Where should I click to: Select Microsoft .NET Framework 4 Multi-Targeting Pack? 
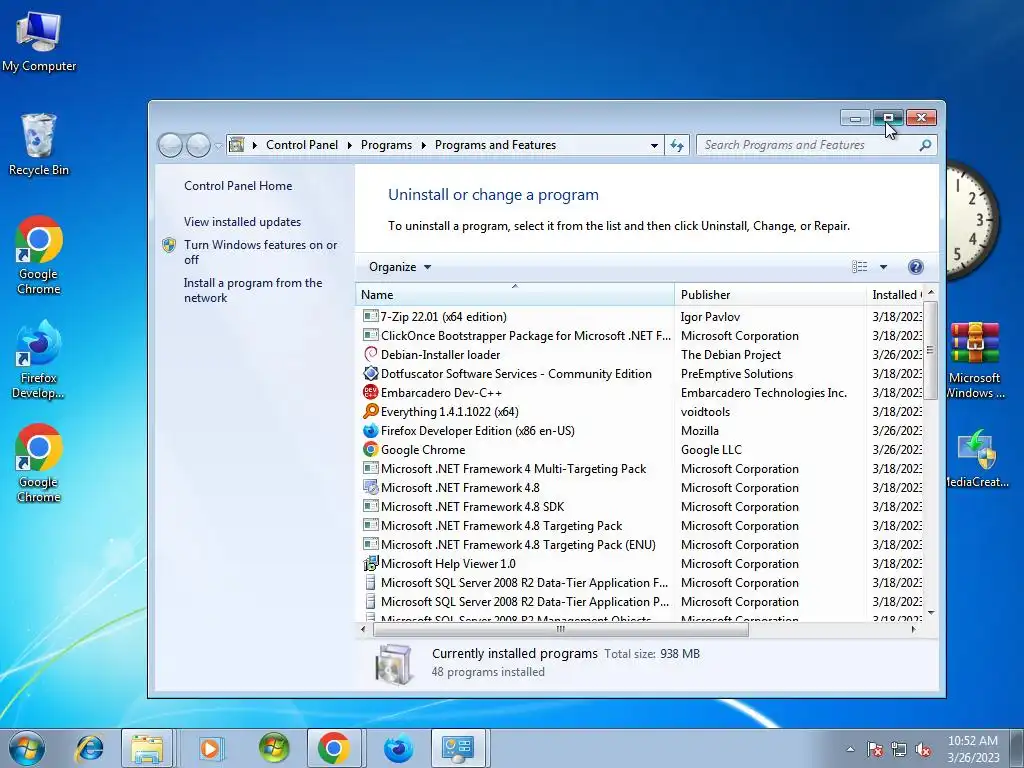[x=640, y=468]
